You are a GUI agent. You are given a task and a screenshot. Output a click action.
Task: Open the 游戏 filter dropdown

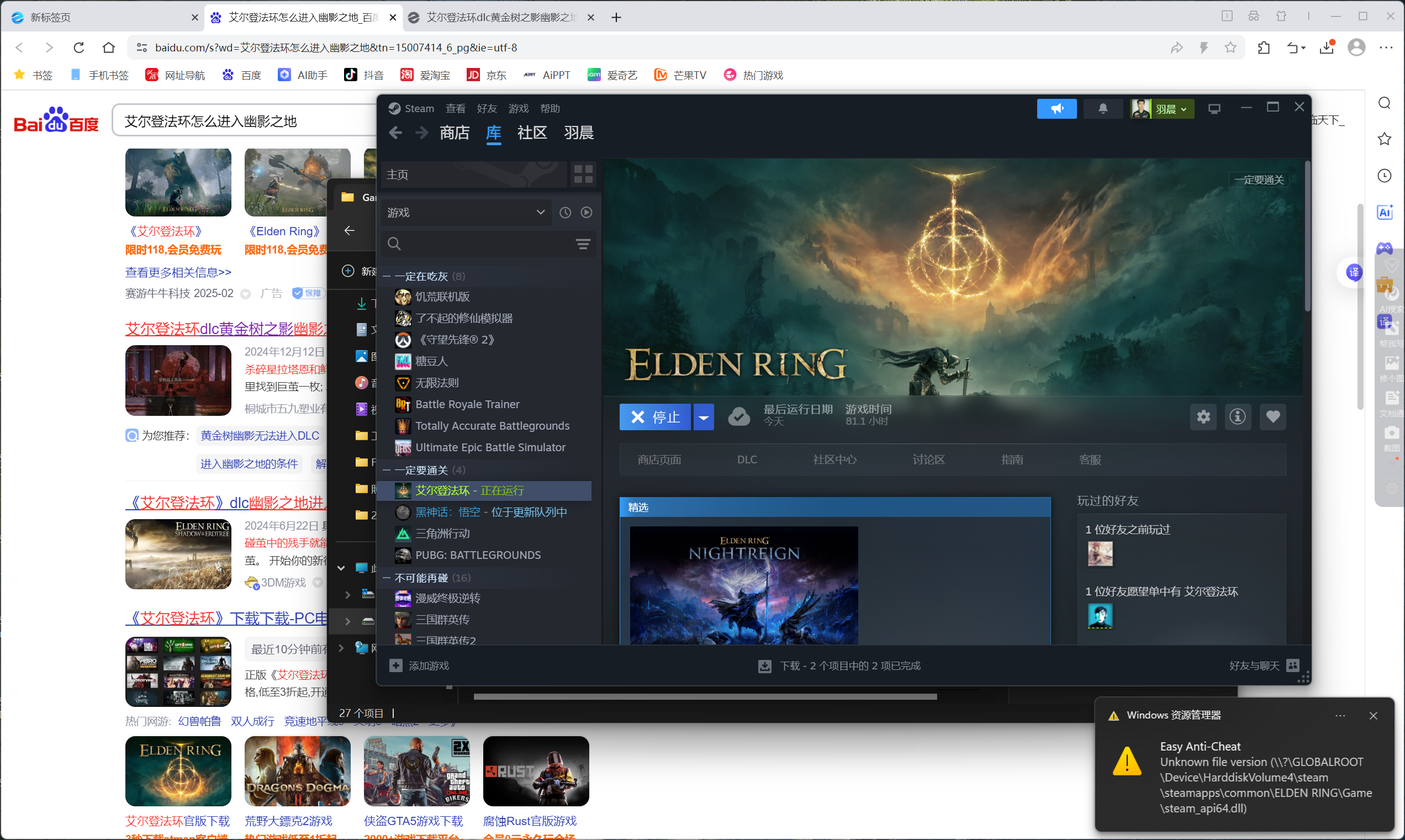pyautogui.click(x=466, y=213)
